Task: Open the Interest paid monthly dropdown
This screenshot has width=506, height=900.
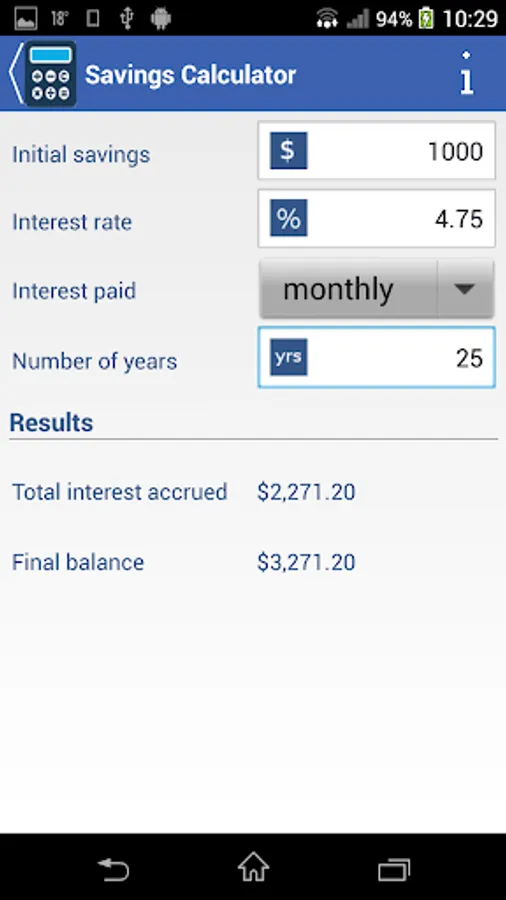Action: [x=376, y=289]
